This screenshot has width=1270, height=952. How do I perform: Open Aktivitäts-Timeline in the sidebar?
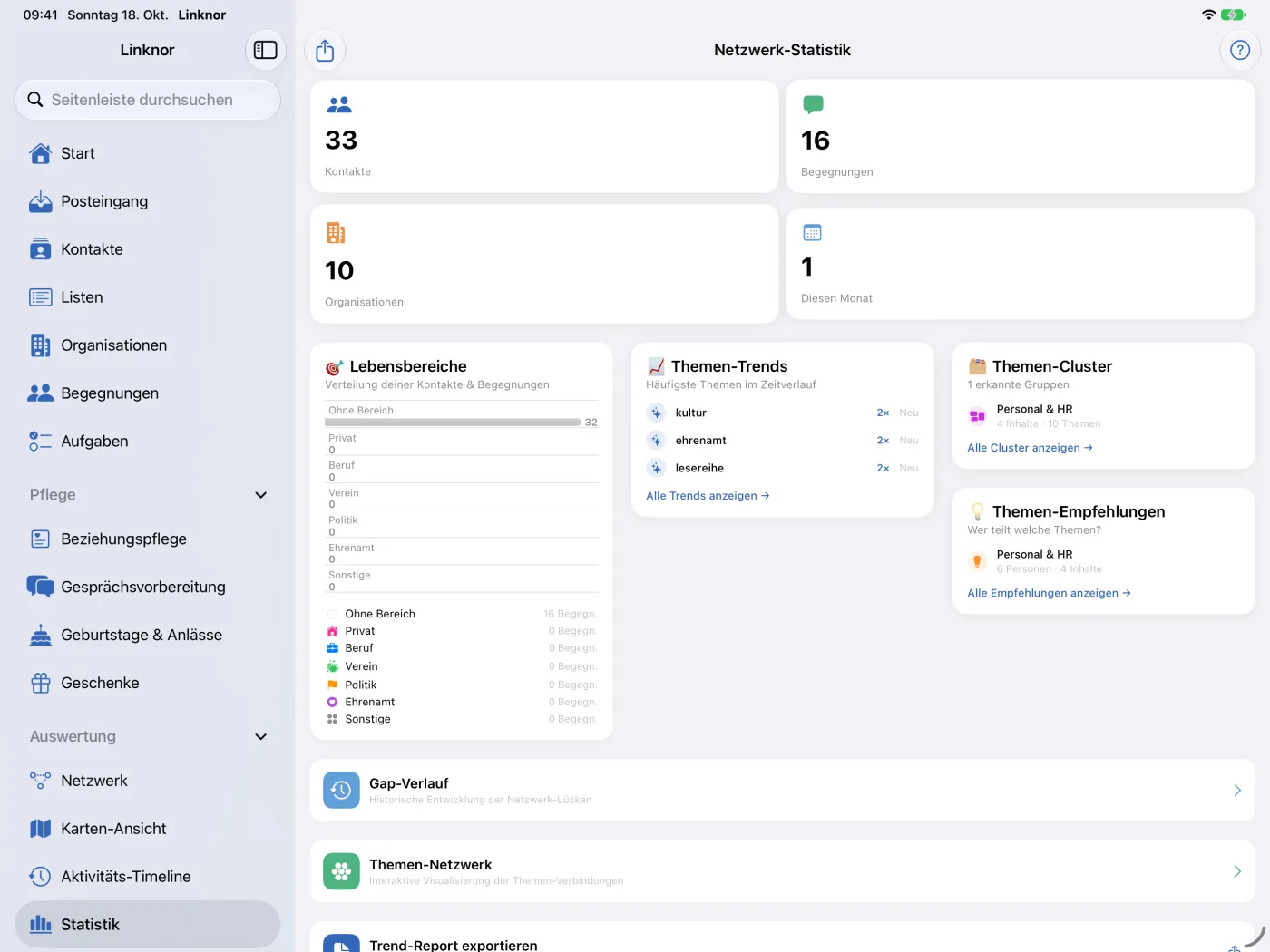click(x=148, y=877)
